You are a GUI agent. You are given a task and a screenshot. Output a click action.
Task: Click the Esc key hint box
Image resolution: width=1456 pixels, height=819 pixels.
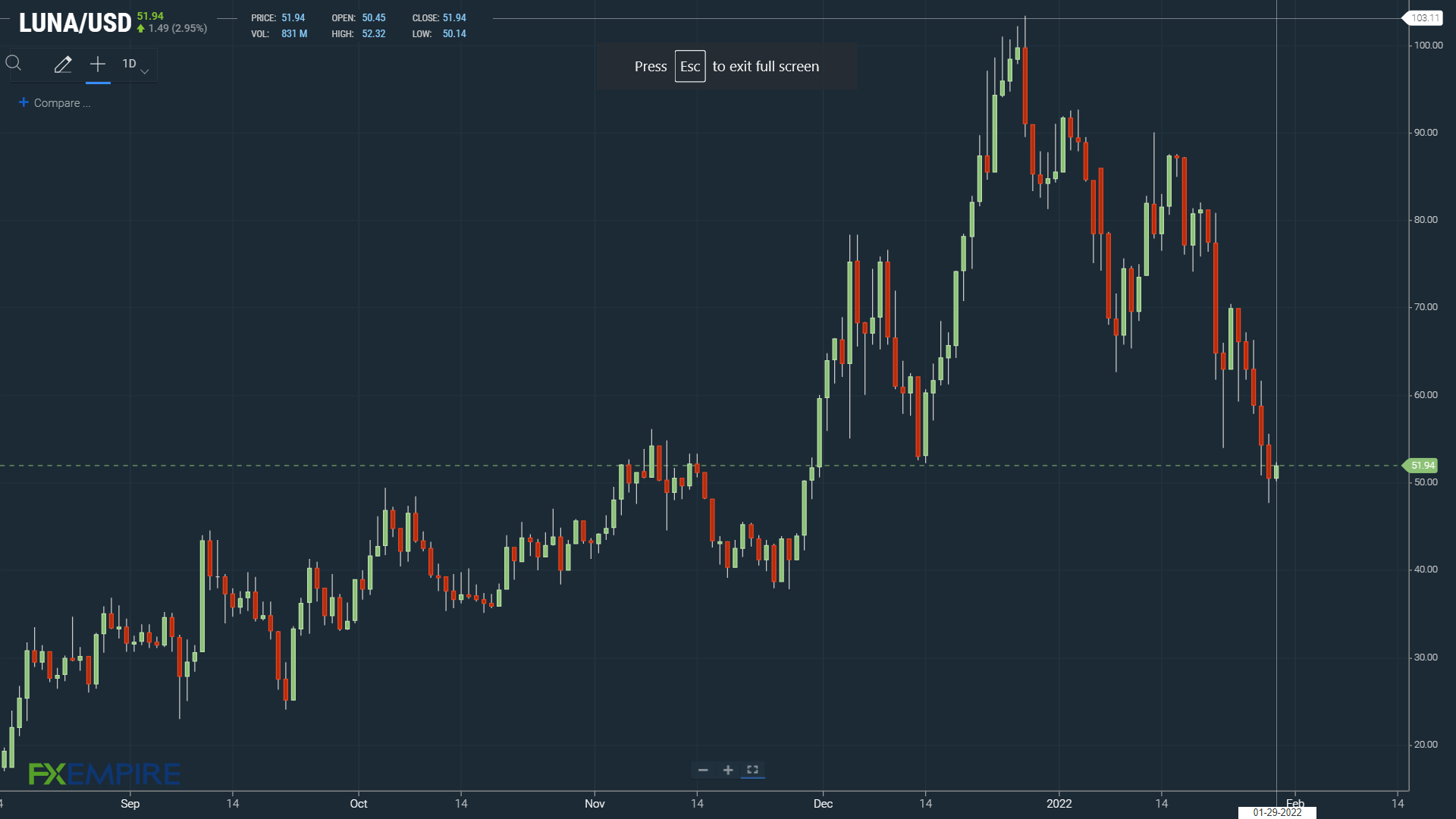pyautogui.click(x=690, y=67)
